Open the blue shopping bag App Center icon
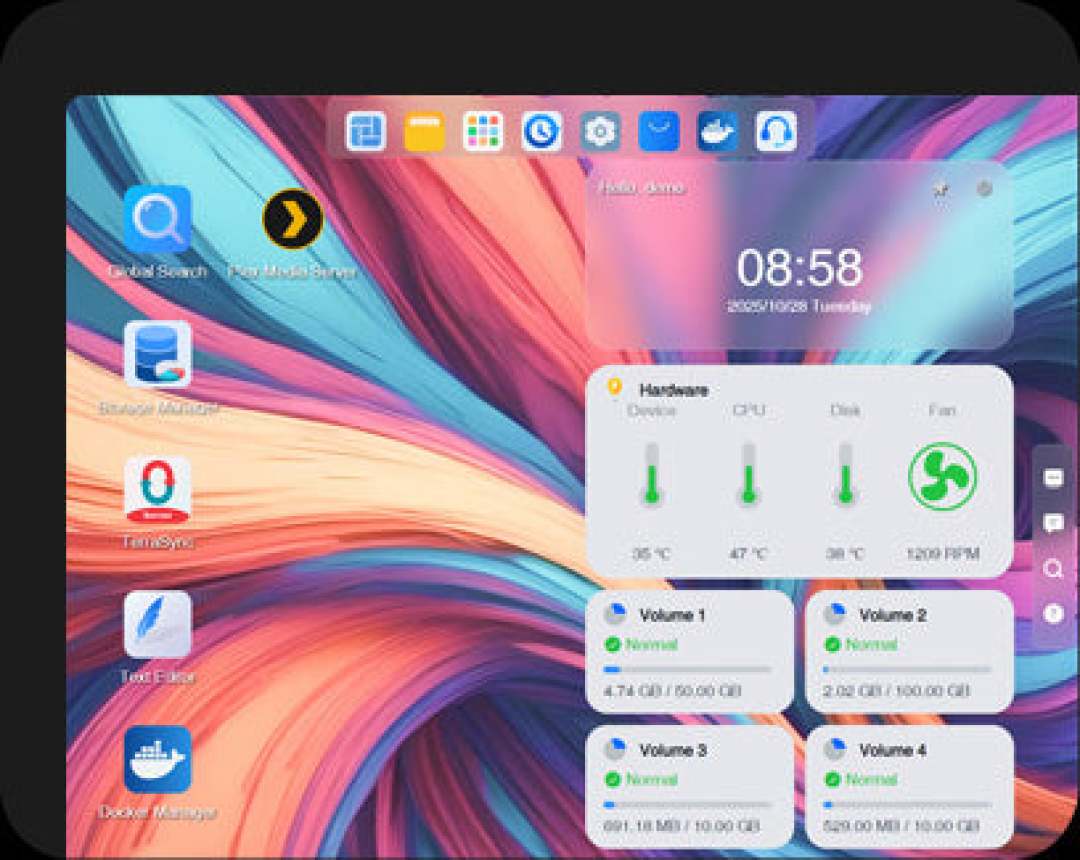This screenshot has height=860, width=1080. (659, 131)
